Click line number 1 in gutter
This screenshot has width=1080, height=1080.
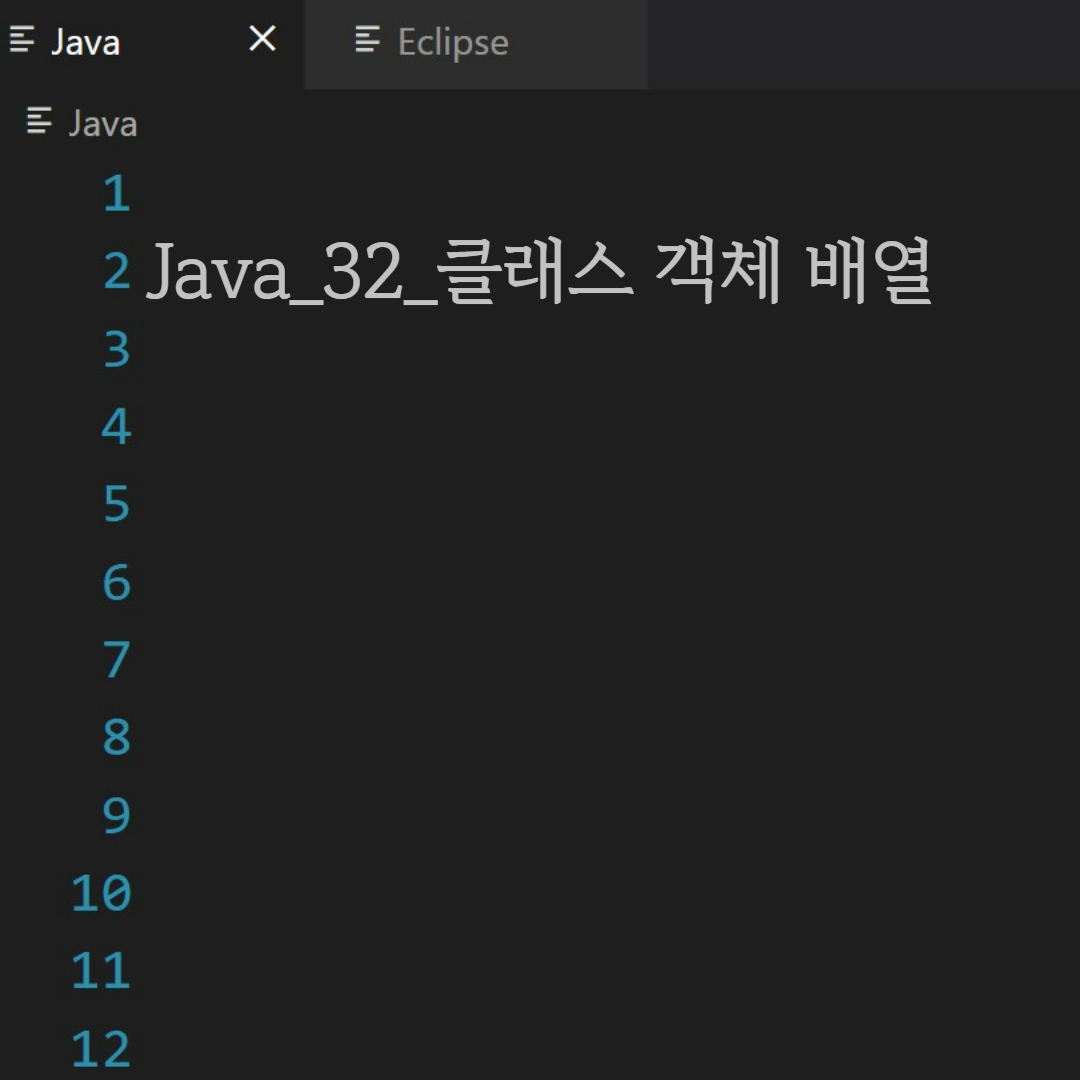pos(117,193)
